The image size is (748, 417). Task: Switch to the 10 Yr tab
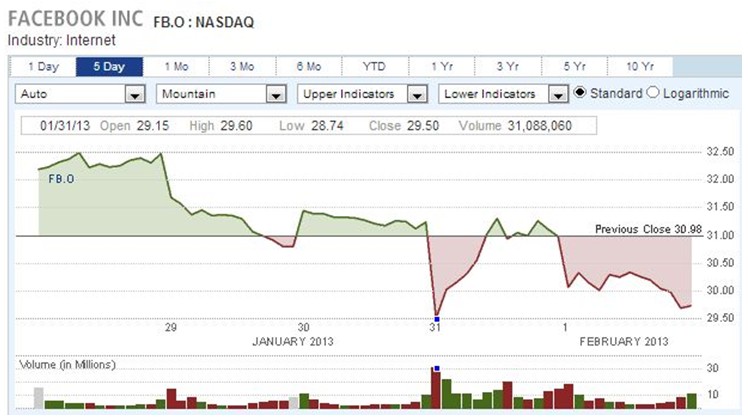click(x=640, y=66)
